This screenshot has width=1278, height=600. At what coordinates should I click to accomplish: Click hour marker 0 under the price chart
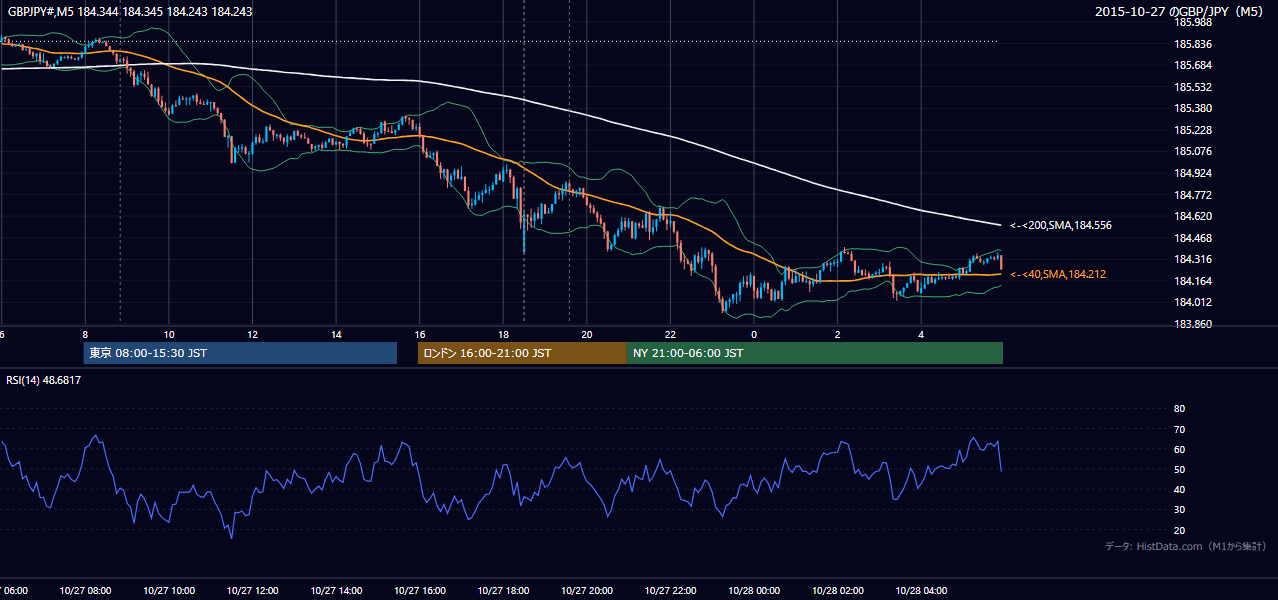pos(754,334)
